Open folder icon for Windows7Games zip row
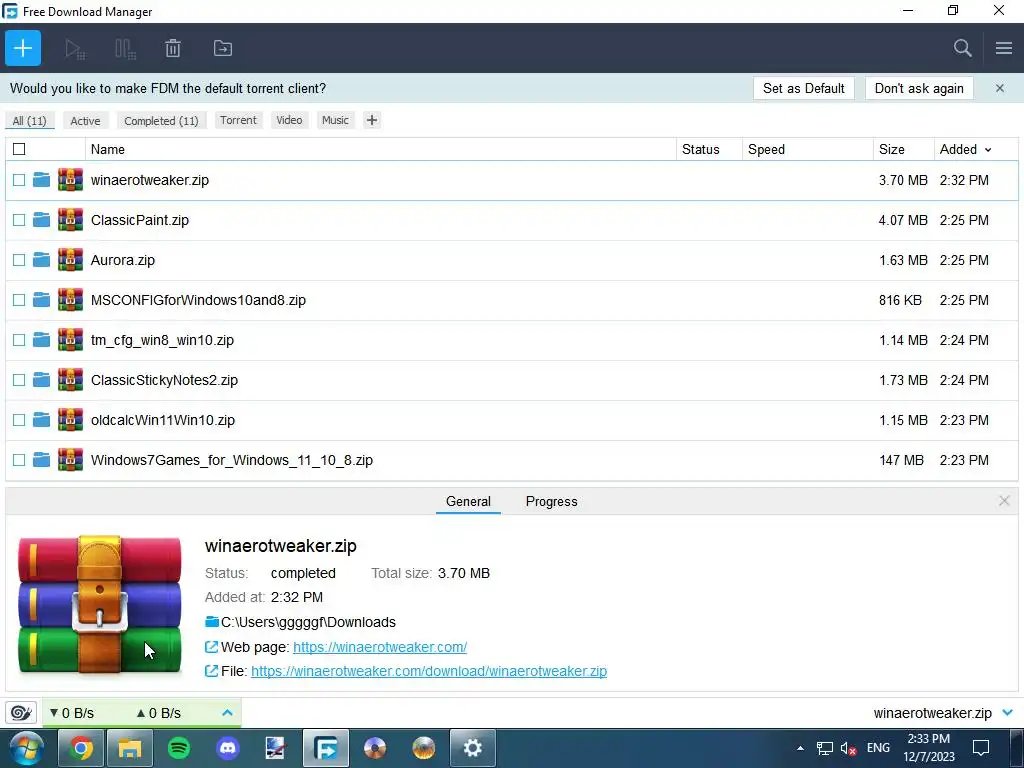1024x768 pixels. tap(42, 460)
